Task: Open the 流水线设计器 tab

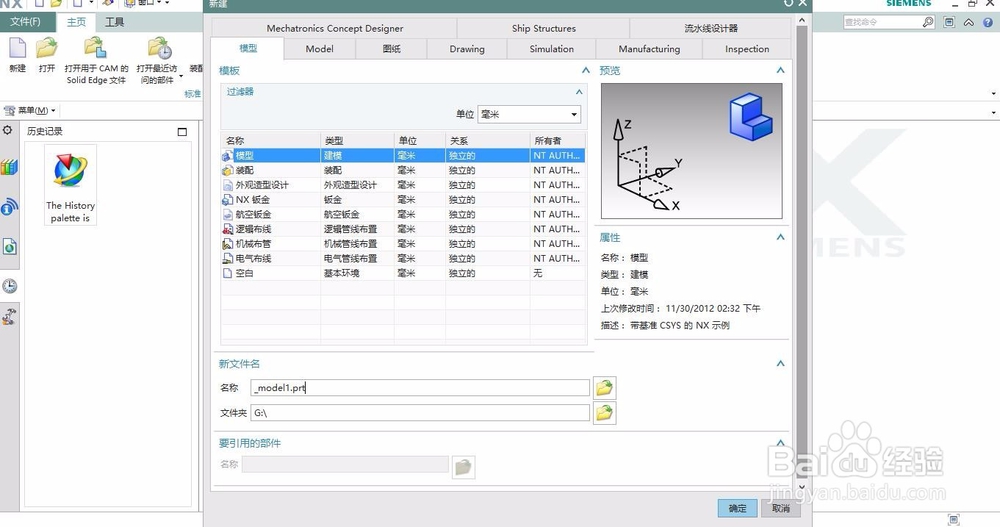Action: coord(710,28)
